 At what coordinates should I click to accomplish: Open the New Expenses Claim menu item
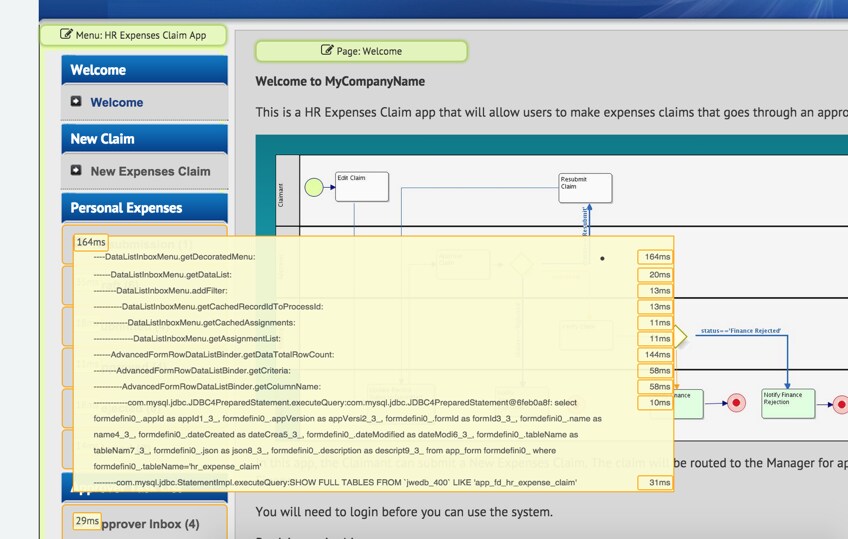(150, 171)
